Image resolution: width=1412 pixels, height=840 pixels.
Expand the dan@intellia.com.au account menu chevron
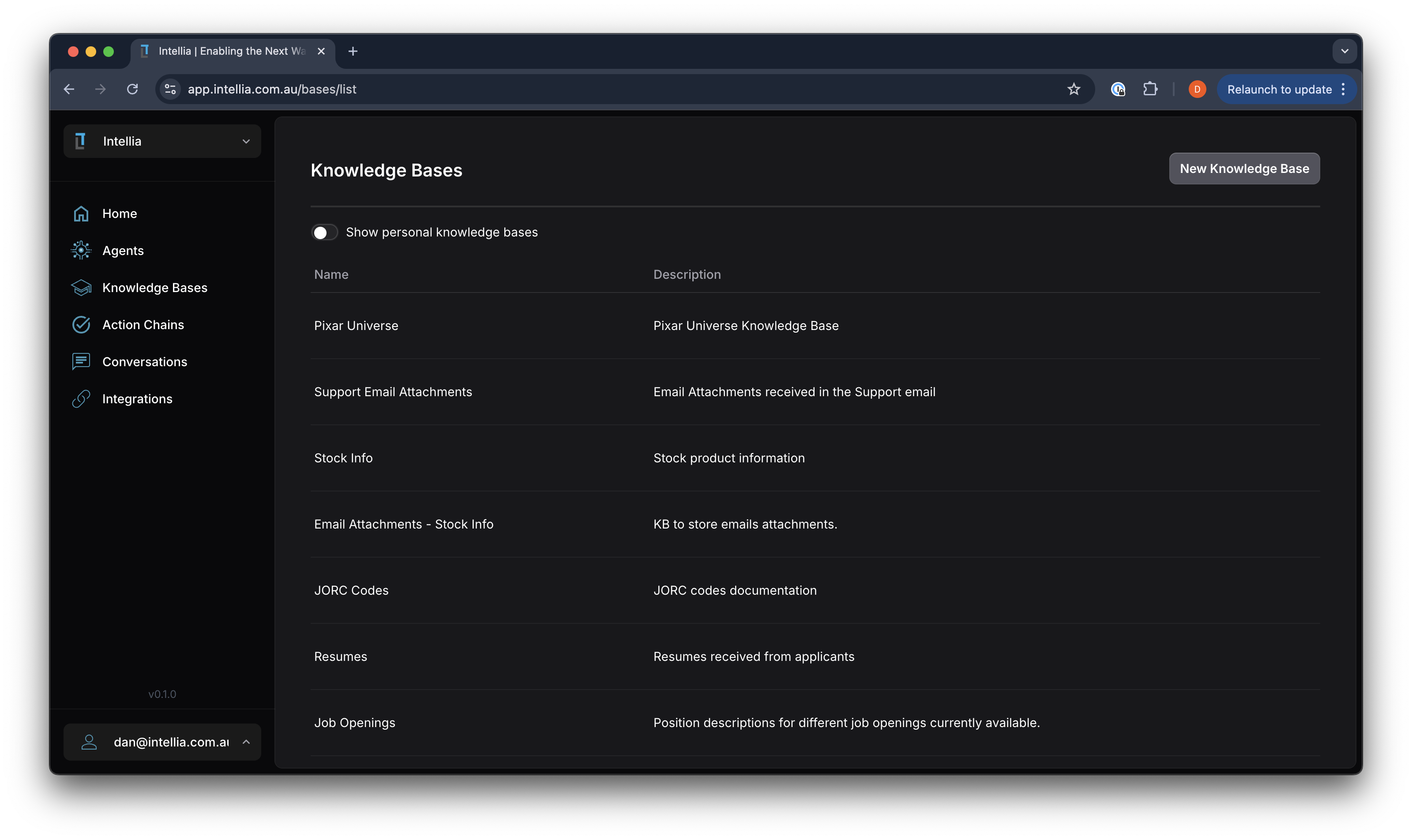pos(246,742)
